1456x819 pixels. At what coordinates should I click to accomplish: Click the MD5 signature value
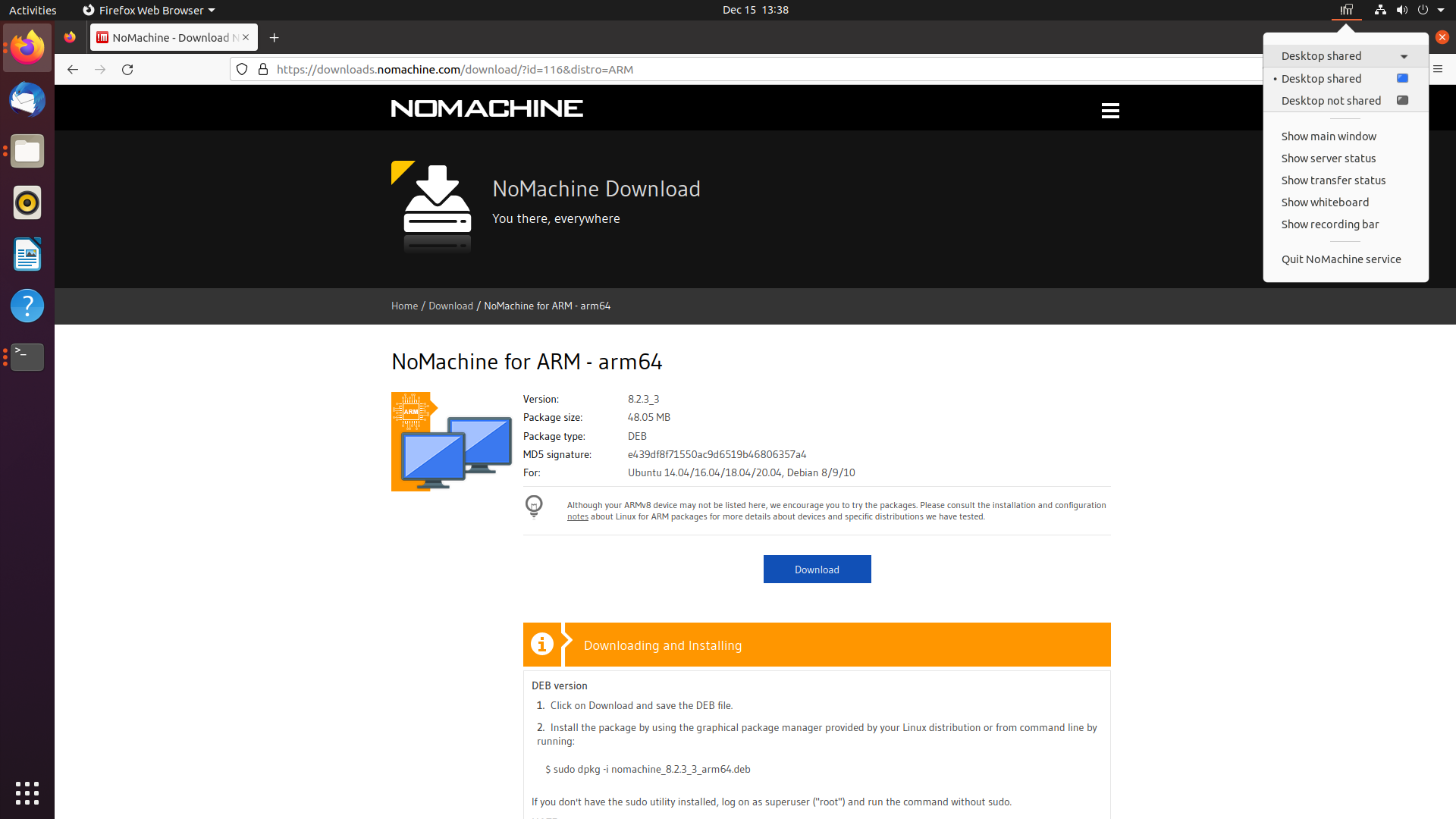pyautogui.click(x=717, y=454)
